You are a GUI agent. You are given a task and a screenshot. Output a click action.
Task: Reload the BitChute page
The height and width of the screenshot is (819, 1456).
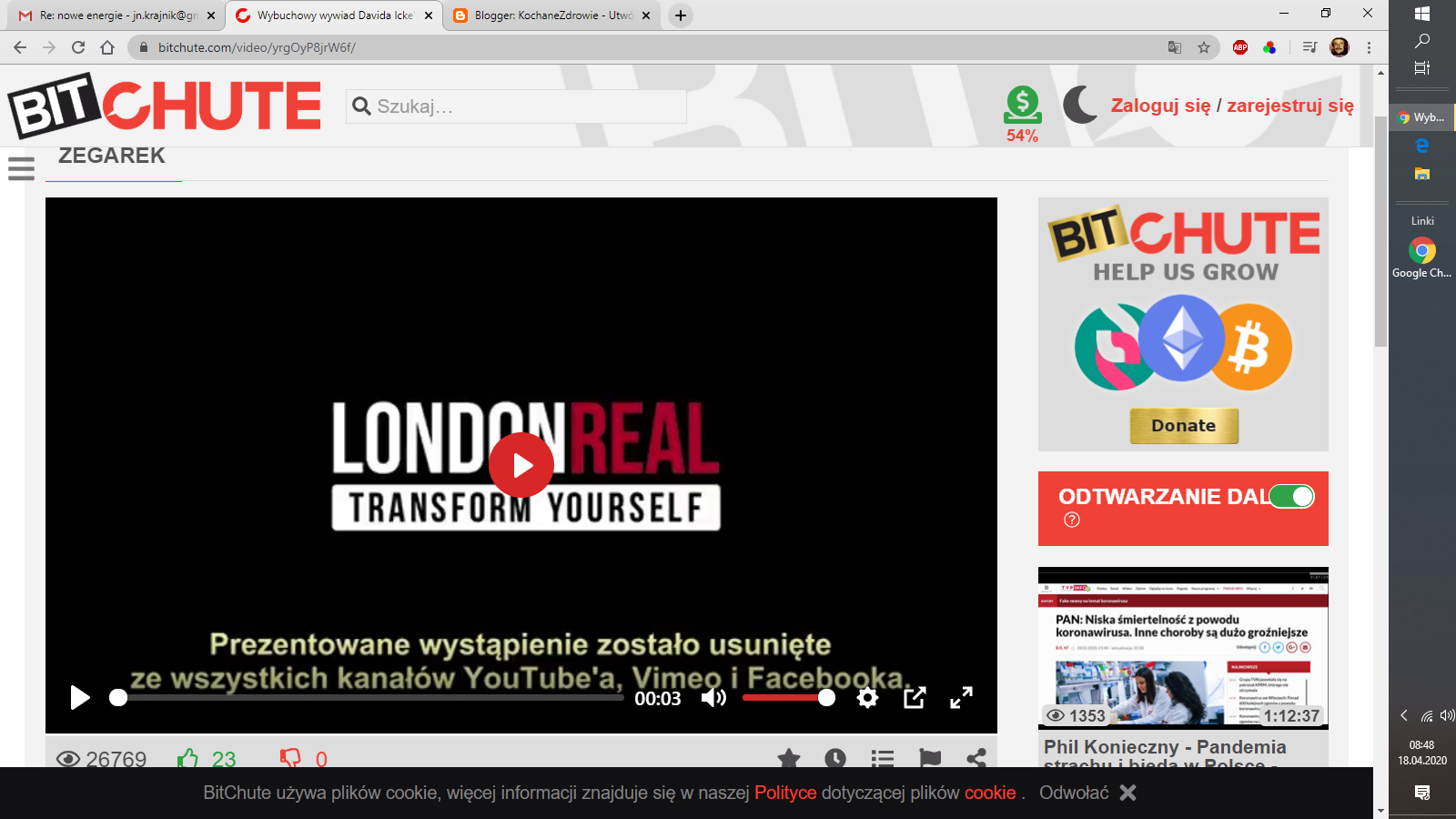pos(78,47)
